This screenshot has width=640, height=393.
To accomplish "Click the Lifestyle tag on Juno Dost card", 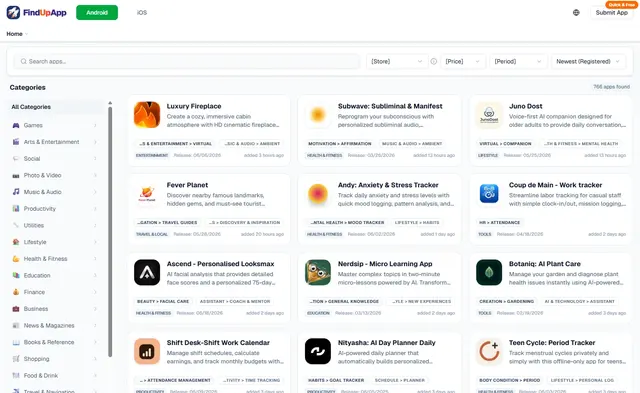I will point(488,155).
